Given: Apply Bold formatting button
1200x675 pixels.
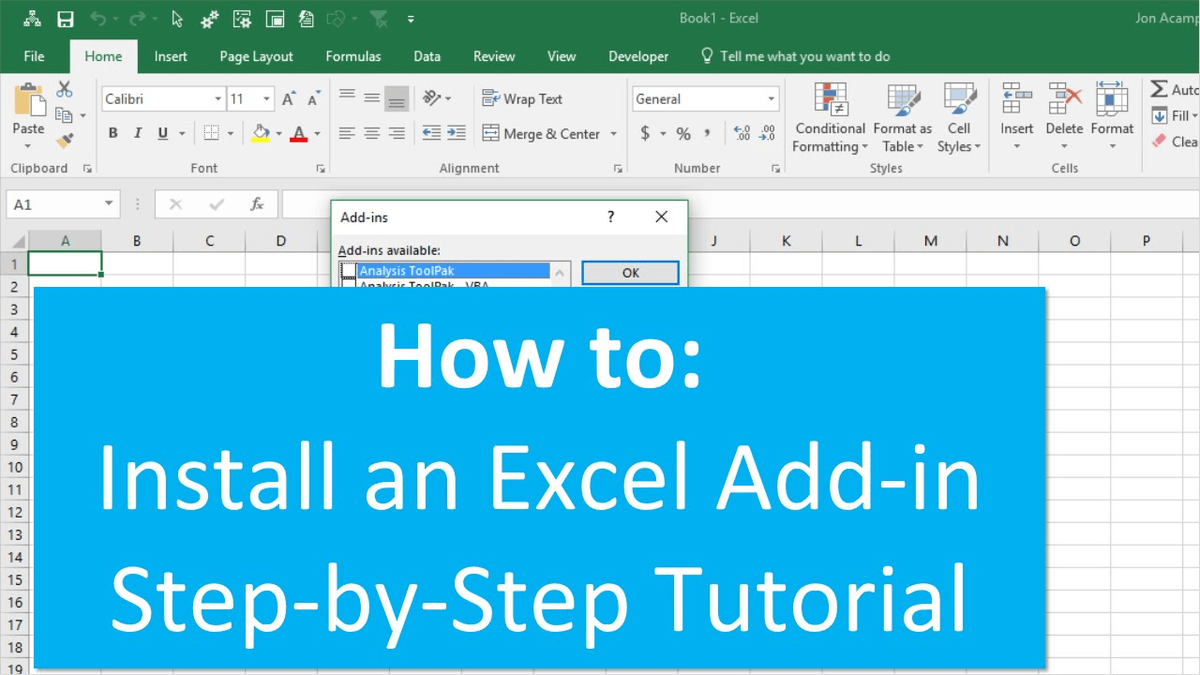Looking at the screenshot, I should pyautogui.click(x=113, y=133).
